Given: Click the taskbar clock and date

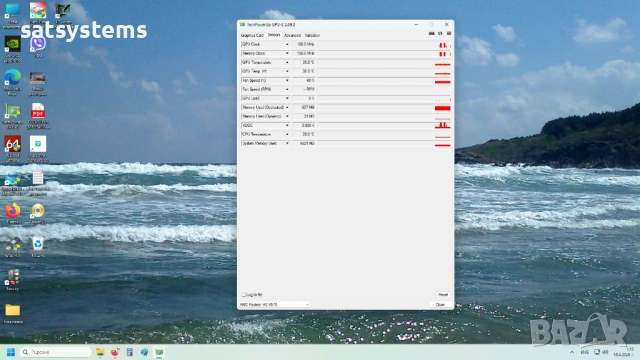Looking at the screenshot, I should (x=624, y=352).
